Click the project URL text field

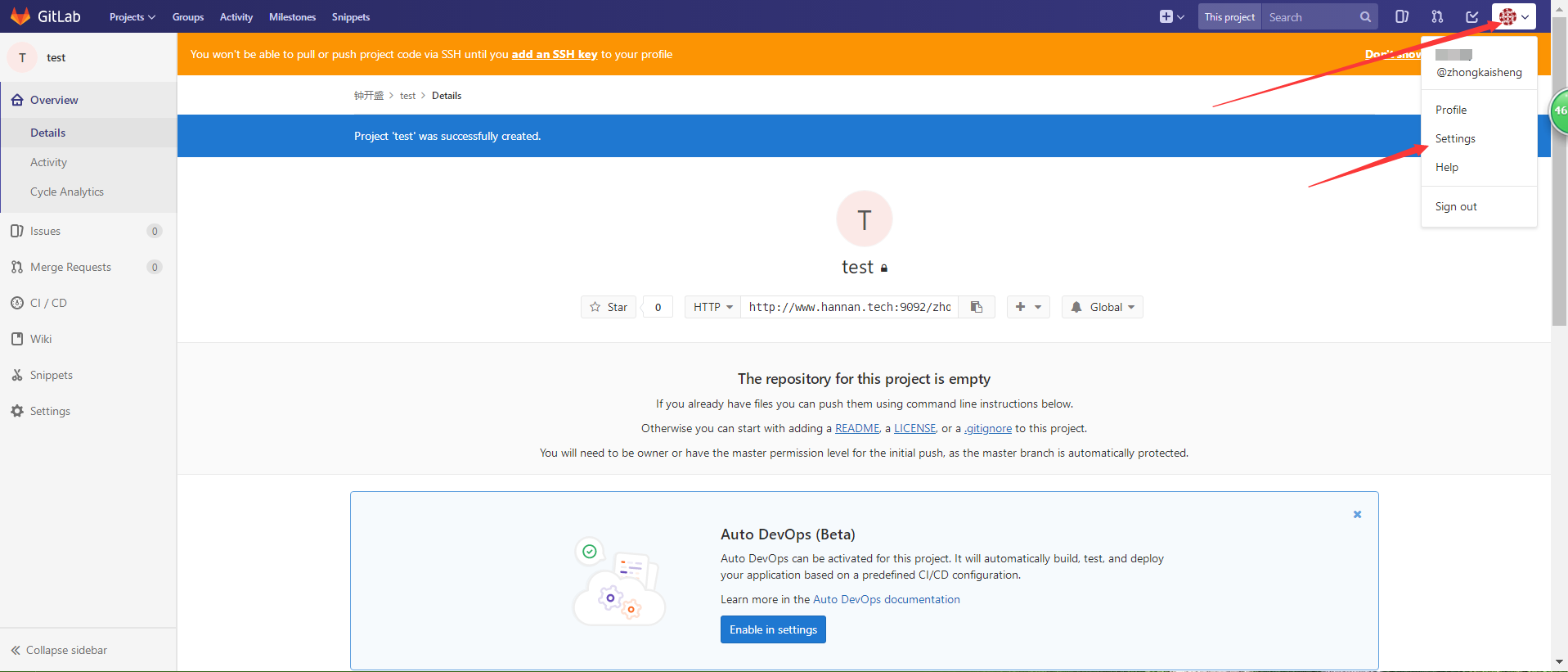(x=850, y=307)
